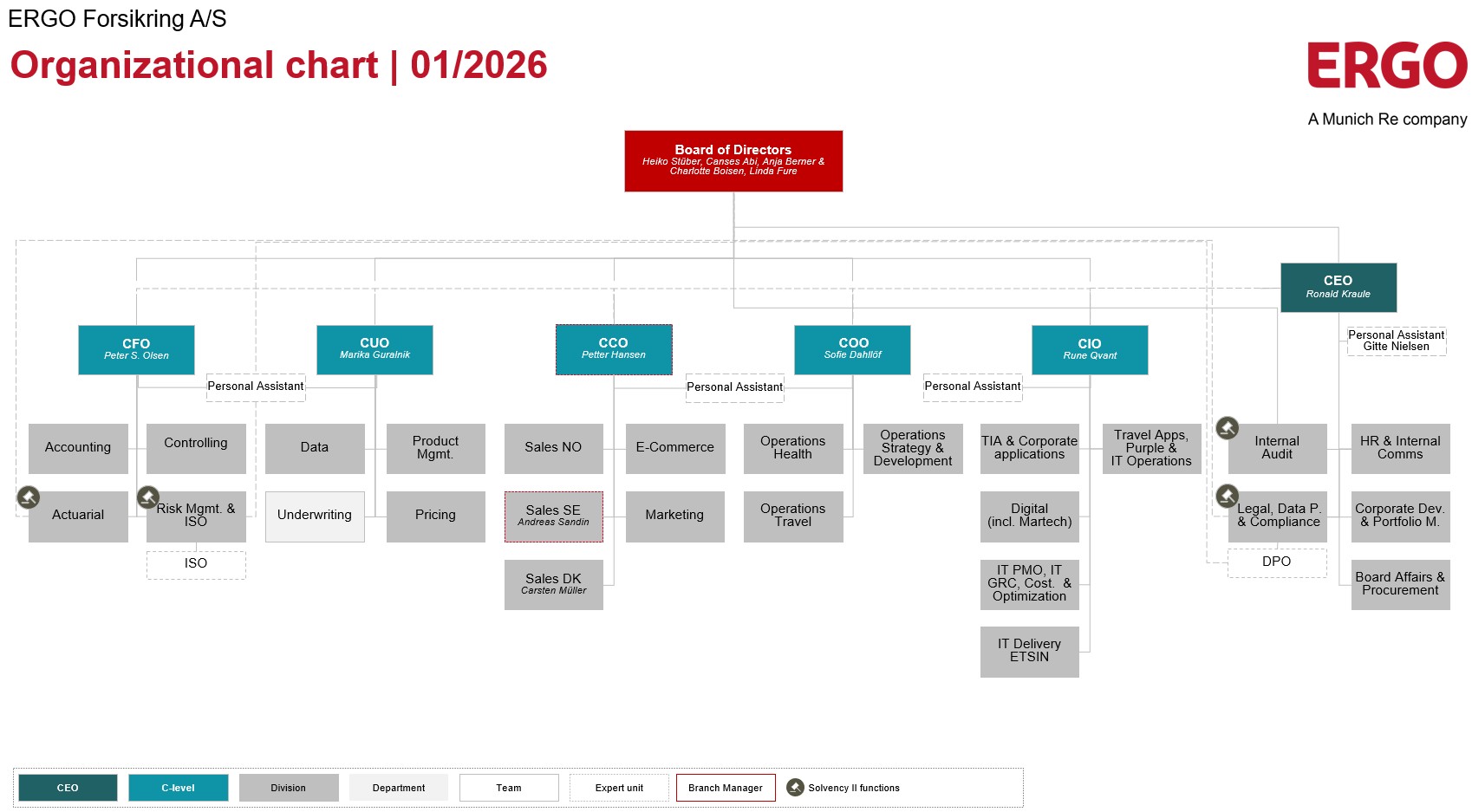Click the CFO Peter S. Olsen box
The width and height of the screenshot is (1472, 812).
pos(136,350)
